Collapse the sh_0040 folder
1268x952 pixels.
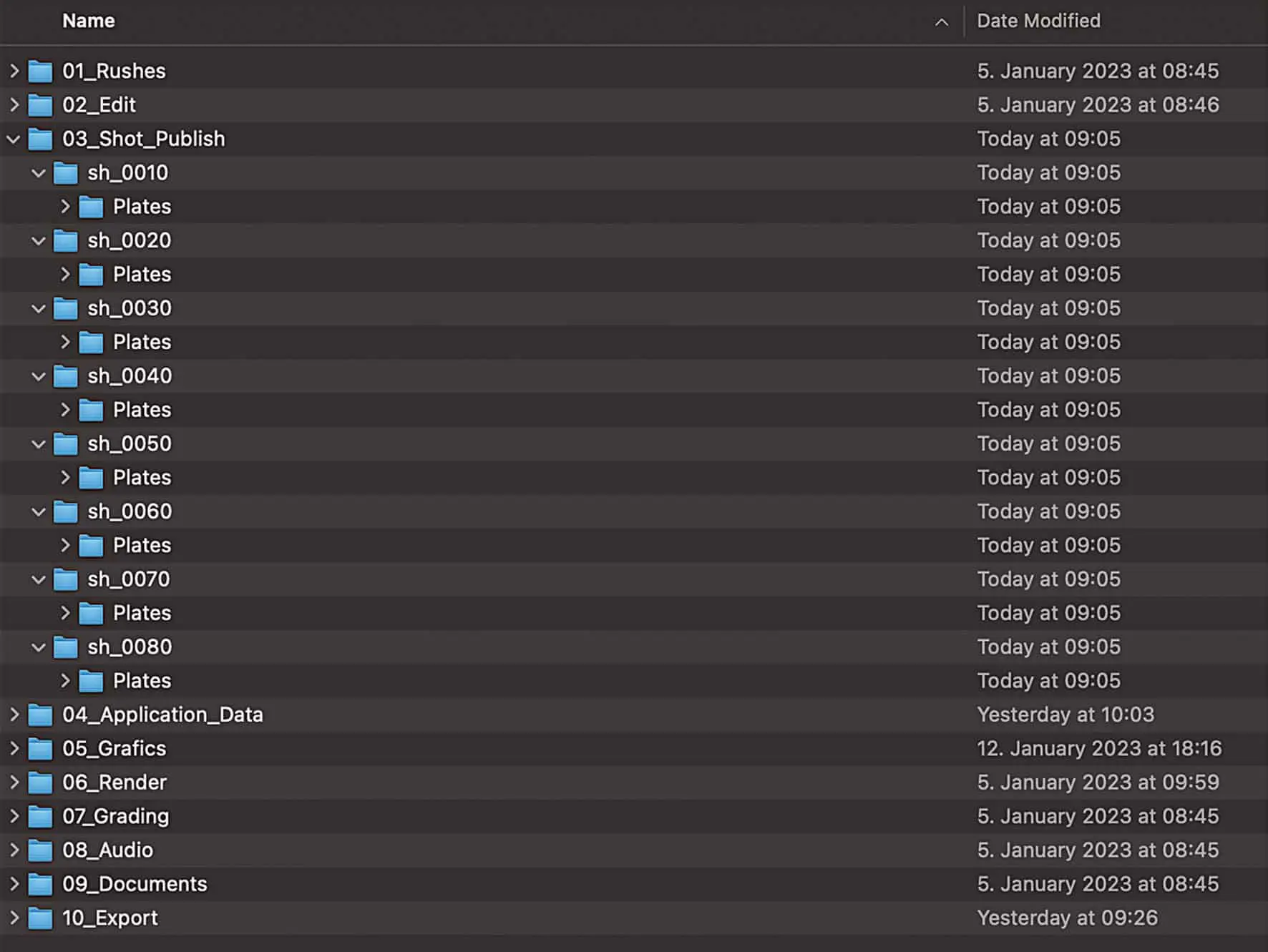click(x=39, y=376)
